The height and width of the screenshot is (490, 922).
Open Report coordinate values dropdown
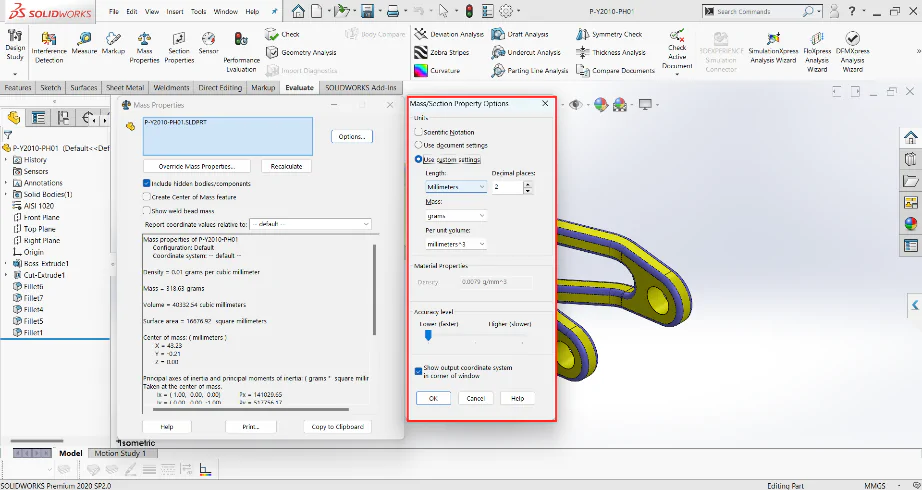click(310, 224)
